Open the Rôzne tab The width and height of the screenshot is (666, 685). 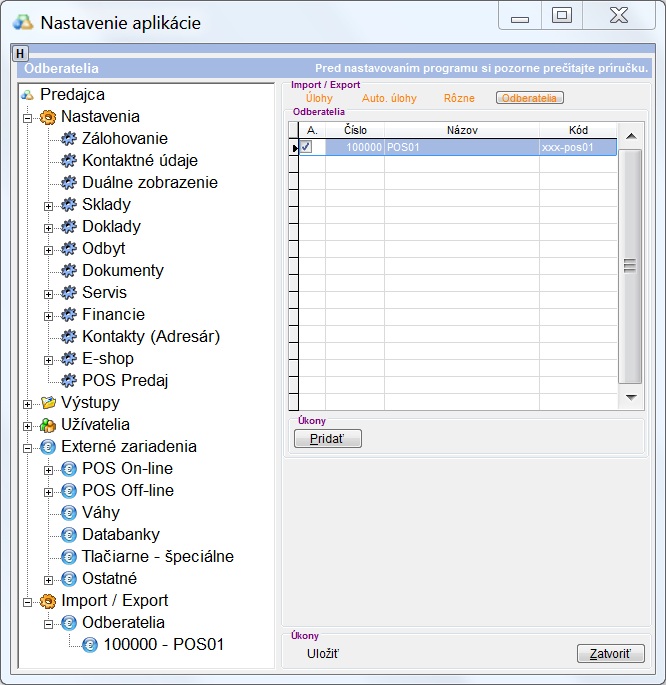459,98
